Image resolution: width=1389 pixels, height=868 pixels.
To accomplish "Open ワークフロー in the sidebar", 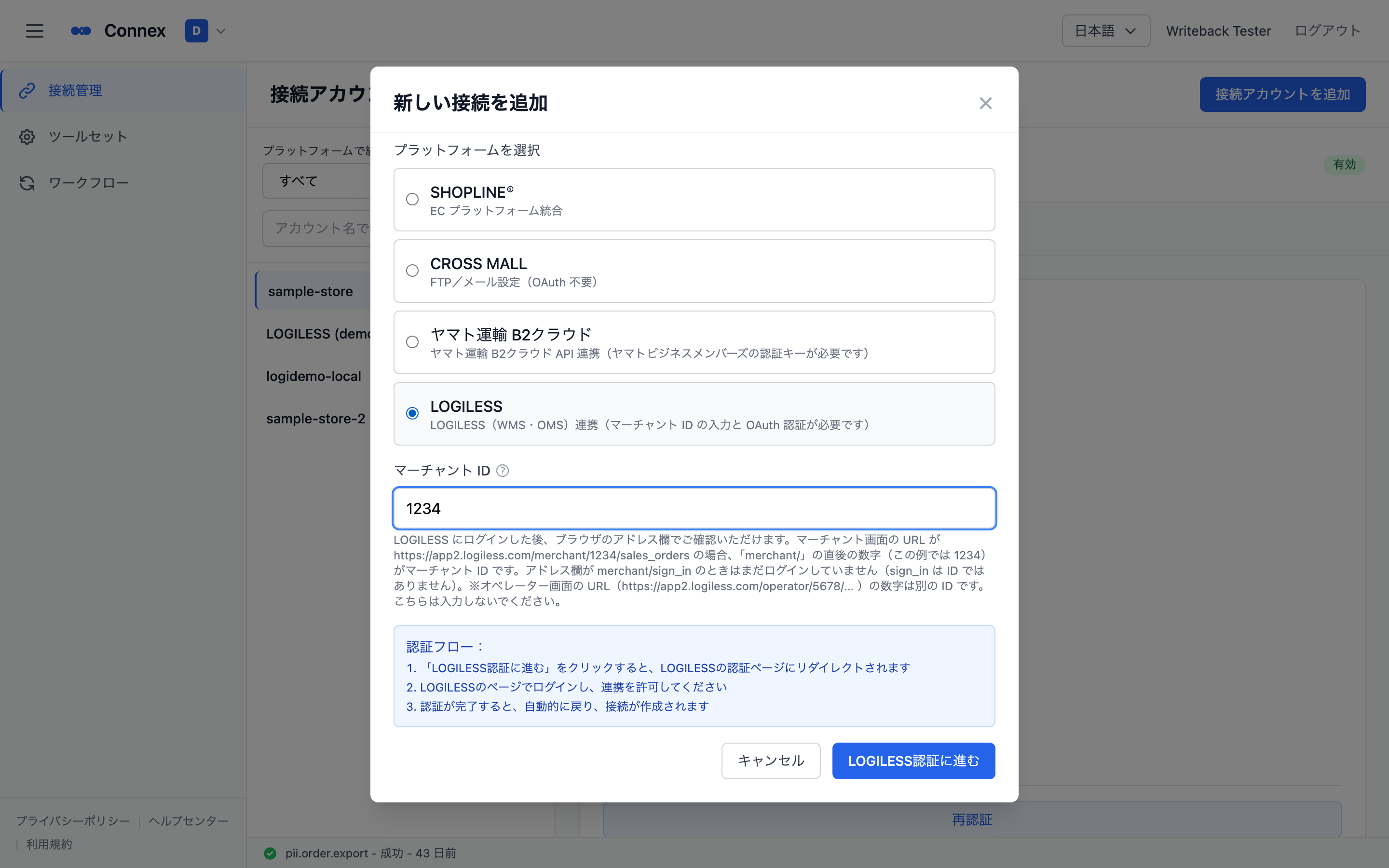I will coord(123,183).
